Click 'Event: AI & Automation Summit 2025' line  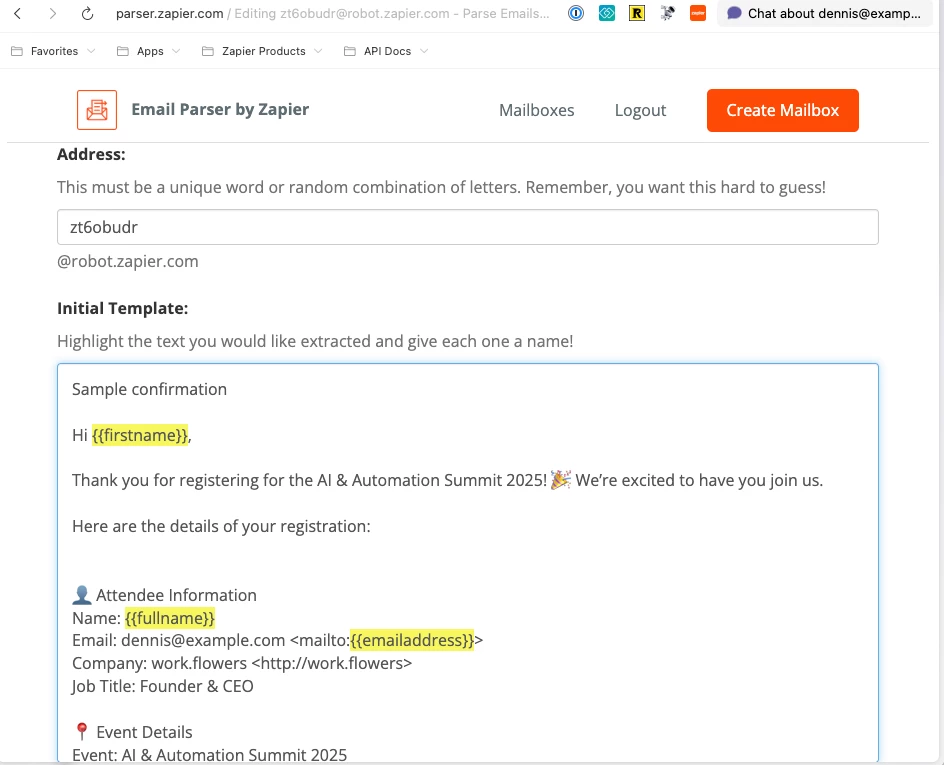pos(210,755)
